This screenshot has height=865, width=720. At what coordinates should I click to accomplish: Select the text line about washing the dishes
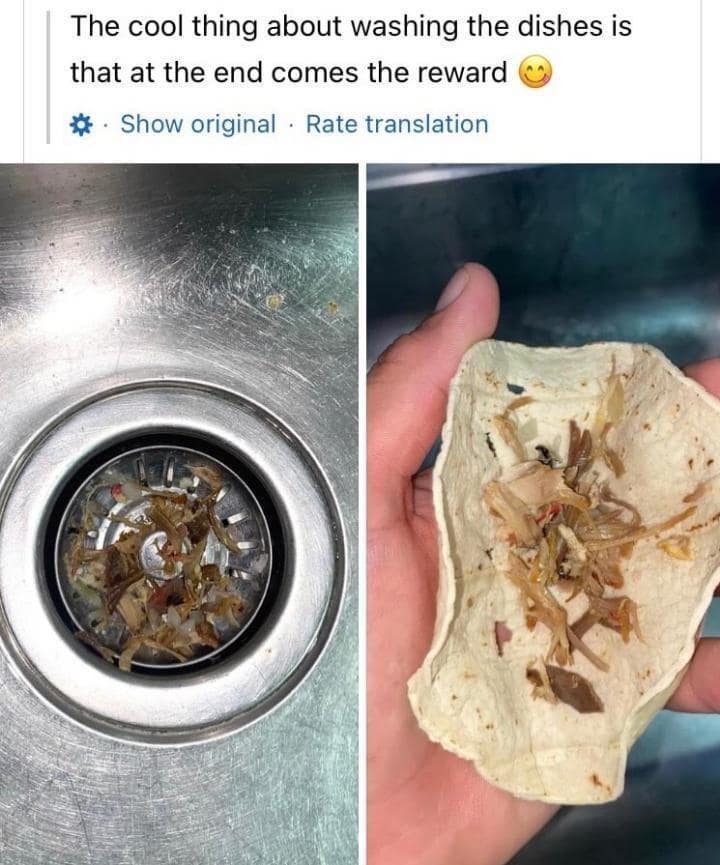(x=351, y=26)
